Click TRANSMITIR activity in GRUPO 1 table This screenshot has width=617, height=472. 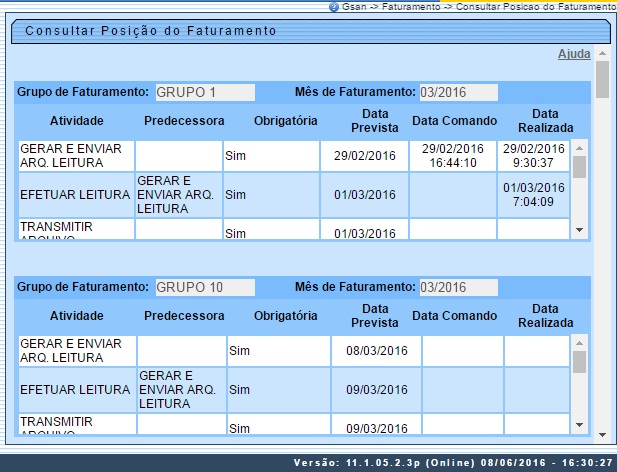[76, 229]
